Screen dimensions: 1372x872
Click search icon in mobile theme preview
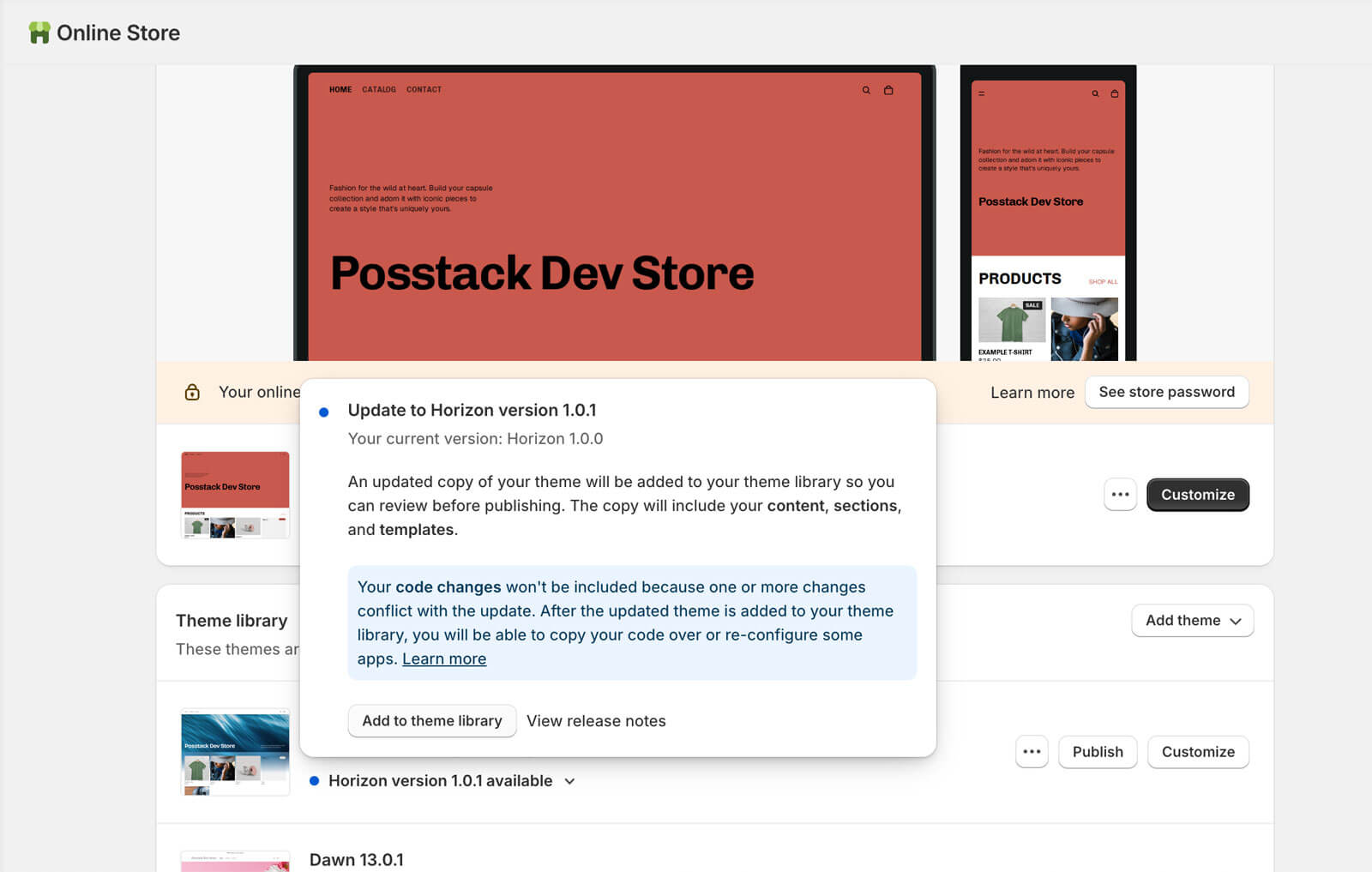coord(1095,93)
